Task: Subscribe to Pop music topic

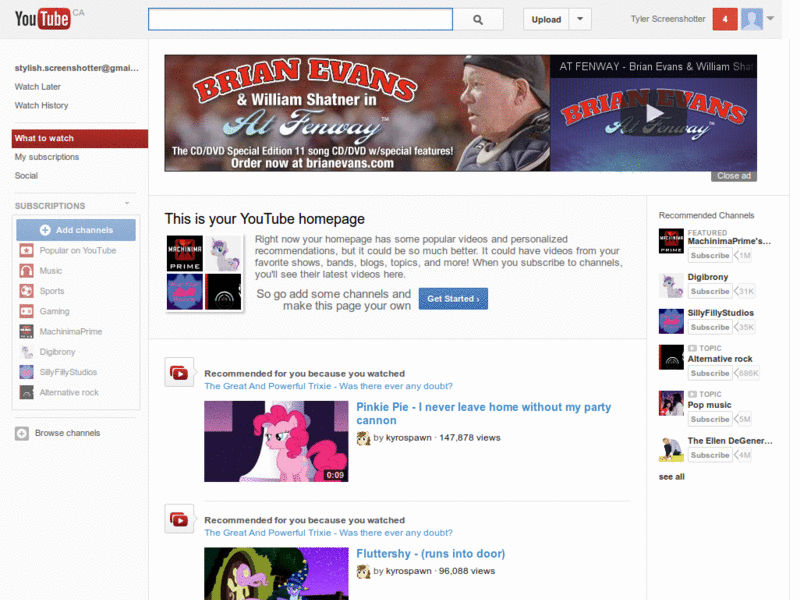Action: point(710,419)
